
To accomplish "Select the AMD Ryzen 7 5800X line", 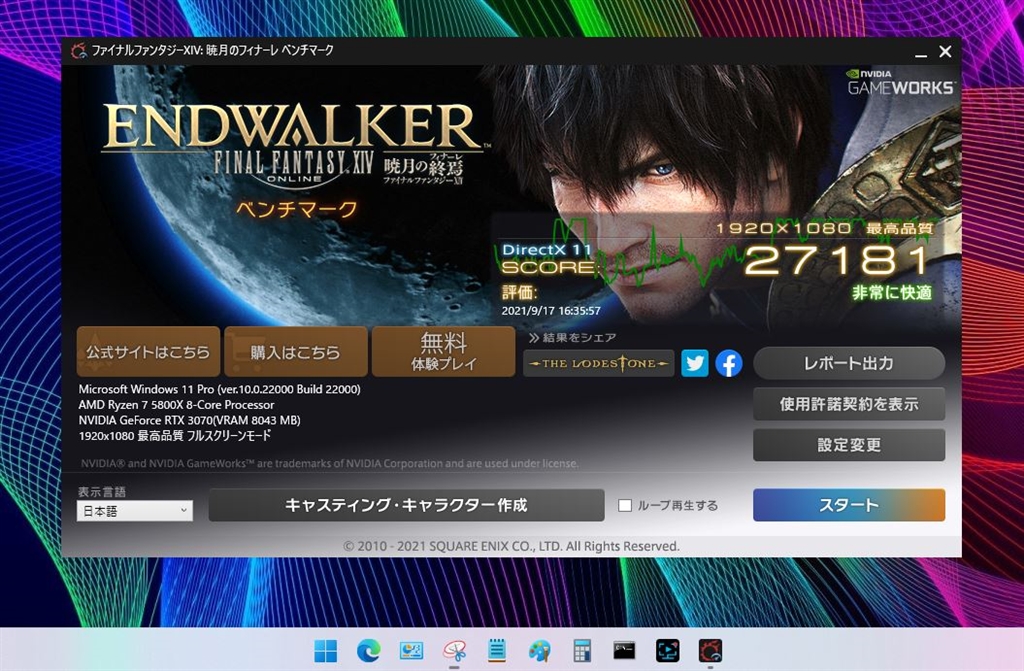I will 176,404.
